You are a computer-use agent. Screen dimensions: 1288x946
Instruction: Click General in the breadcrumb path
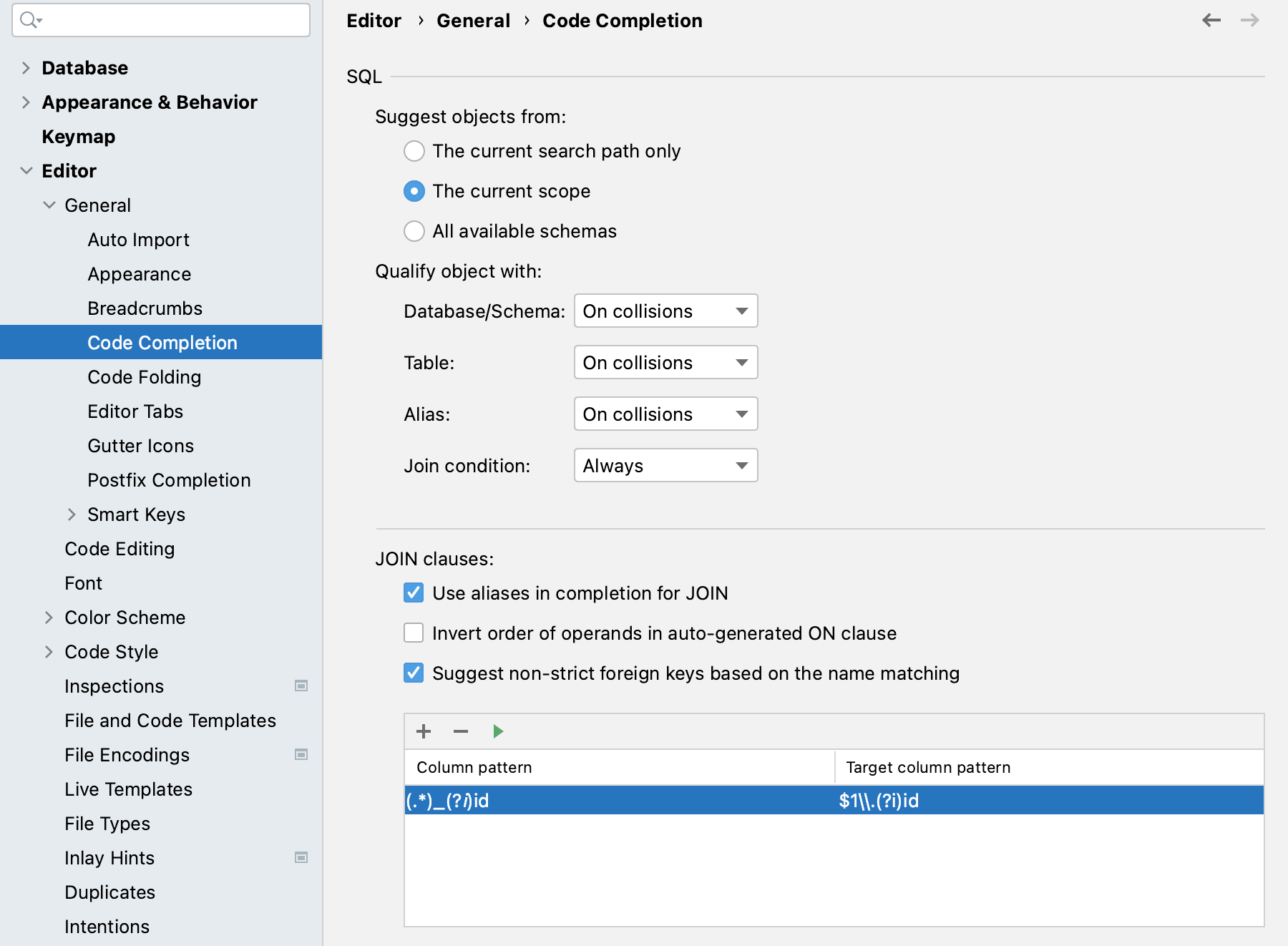[473, 20]
